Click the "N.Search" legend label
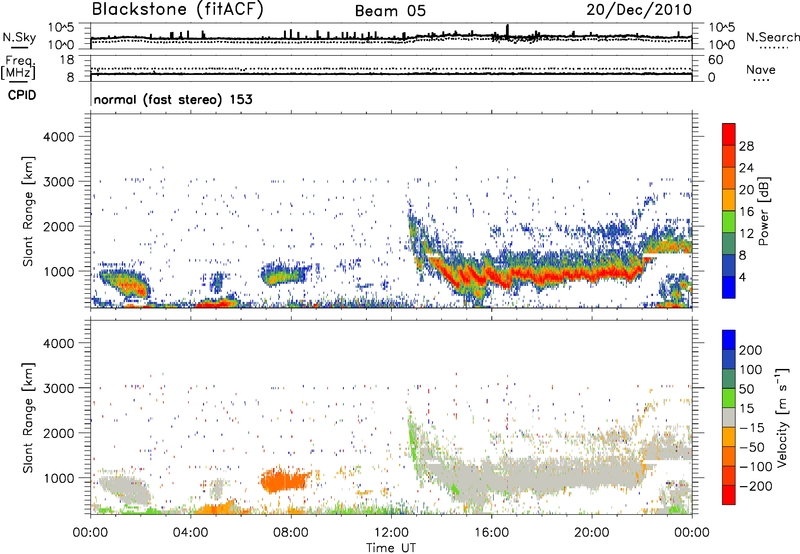 coord(772,37)
